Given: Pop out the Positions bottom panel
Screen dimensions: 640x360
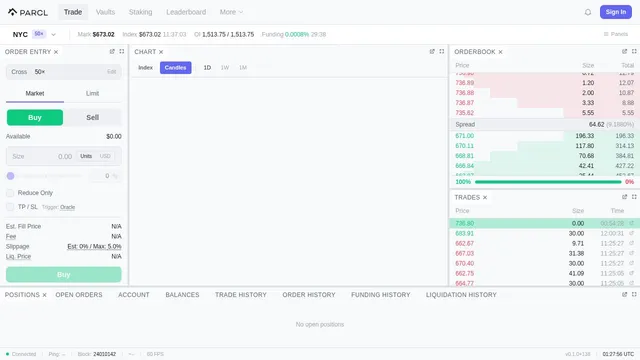Looking at the screenshot, I should (x=624, y=294).
